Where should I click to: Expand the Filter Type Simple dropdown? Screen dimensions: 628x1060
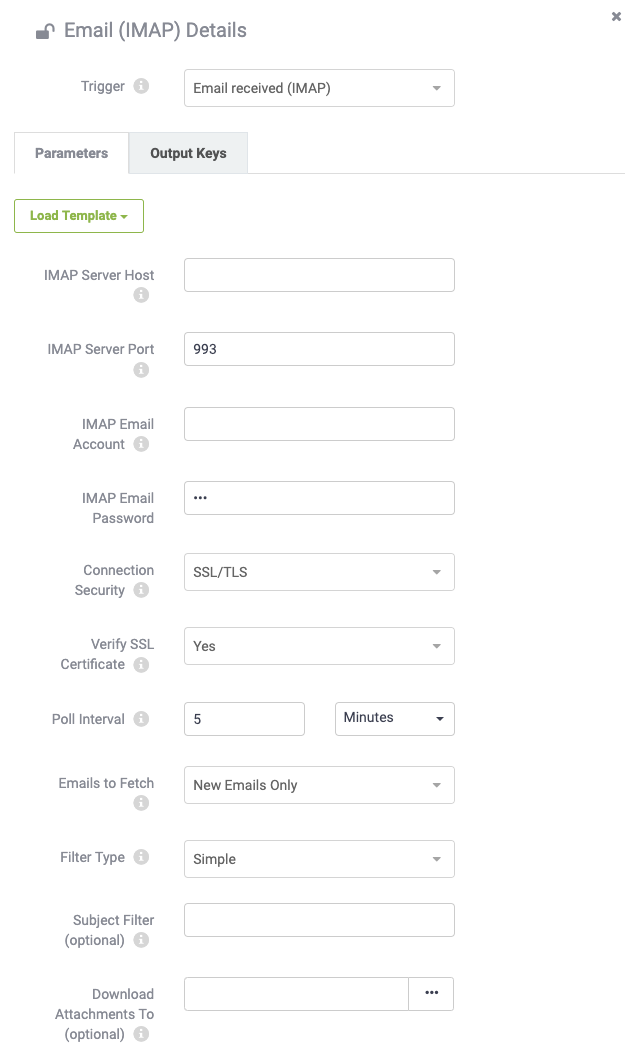click(x=319, y=859)
